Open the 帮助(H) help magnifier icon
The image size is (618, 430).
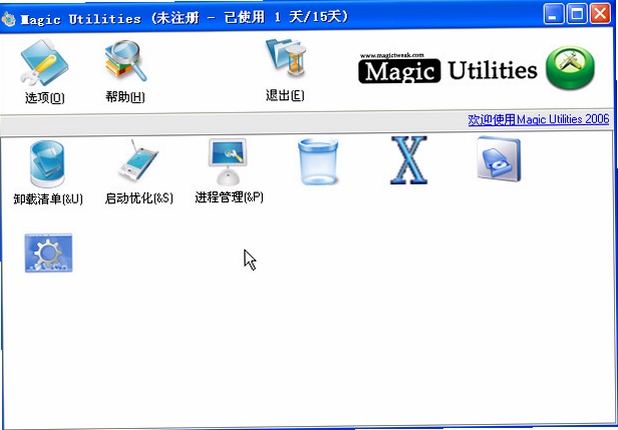[x=126, y=61]
